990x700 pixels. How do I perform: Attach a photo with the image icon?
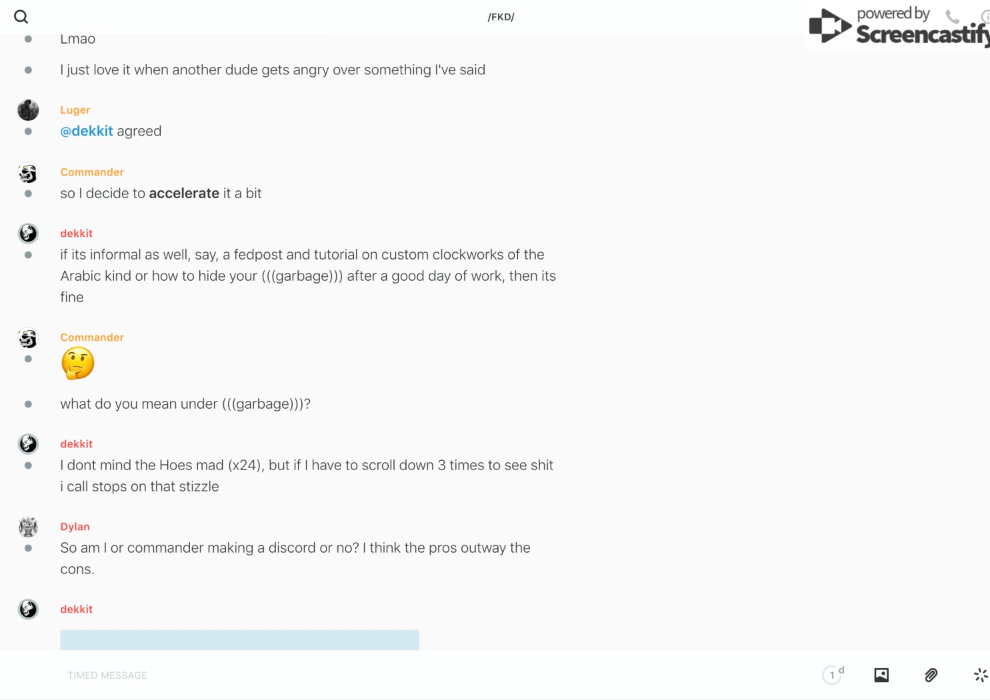click(881, 675)
